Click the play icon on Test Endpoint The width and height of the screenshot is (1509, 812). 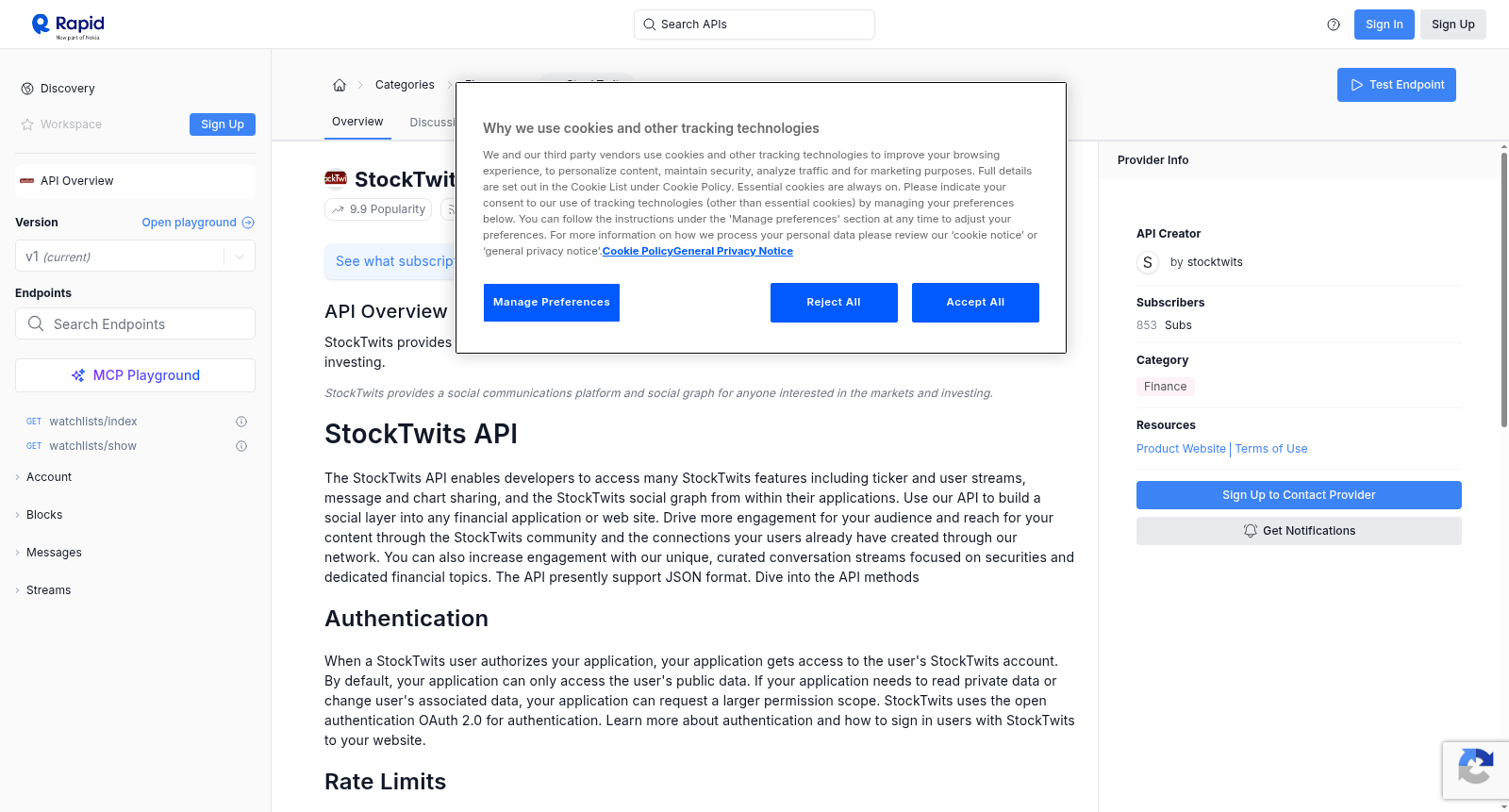coord(1357,85)
